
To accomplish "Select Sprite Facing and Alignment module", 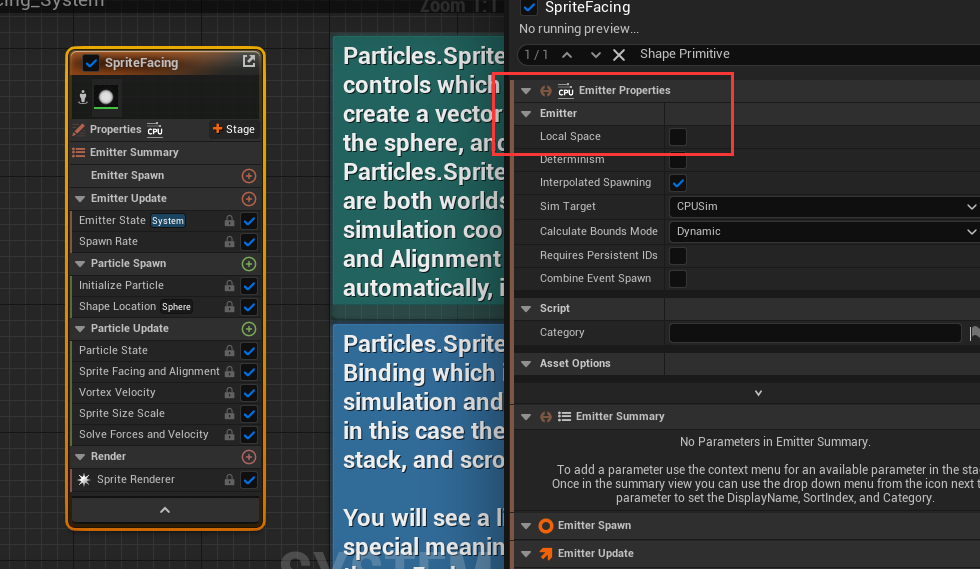I will pyautogui.click(x=149, y=372).
